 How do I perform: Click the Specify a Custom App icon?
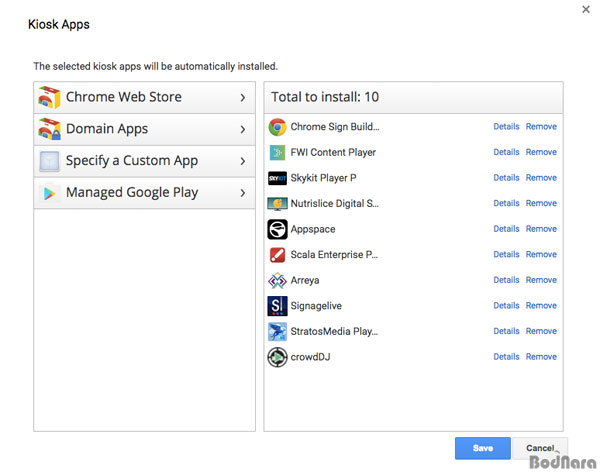tap(49, 161)
